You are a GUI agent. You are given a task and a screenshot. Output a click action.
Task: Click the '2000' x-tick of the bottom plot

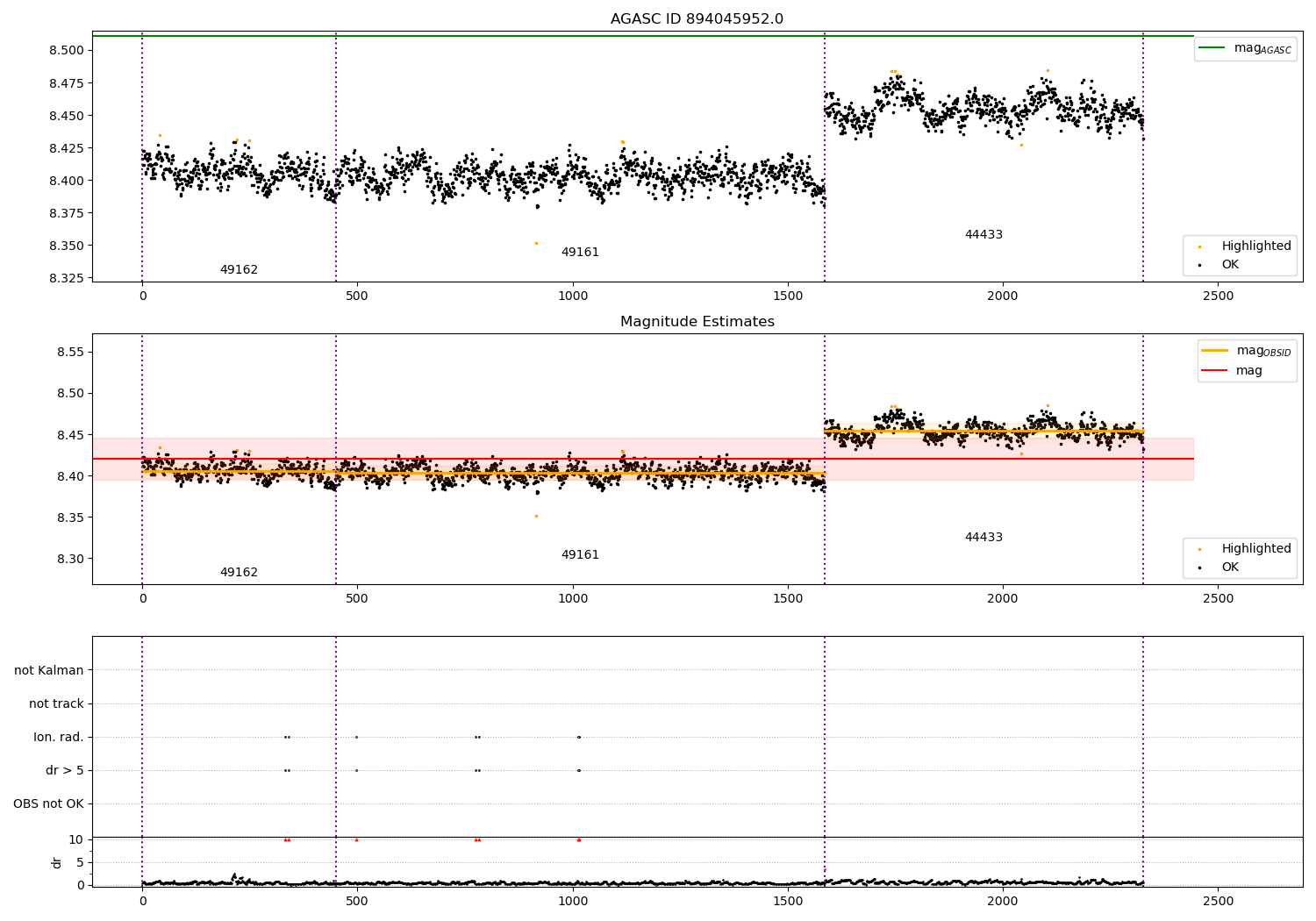click(x=1003, y=900)
